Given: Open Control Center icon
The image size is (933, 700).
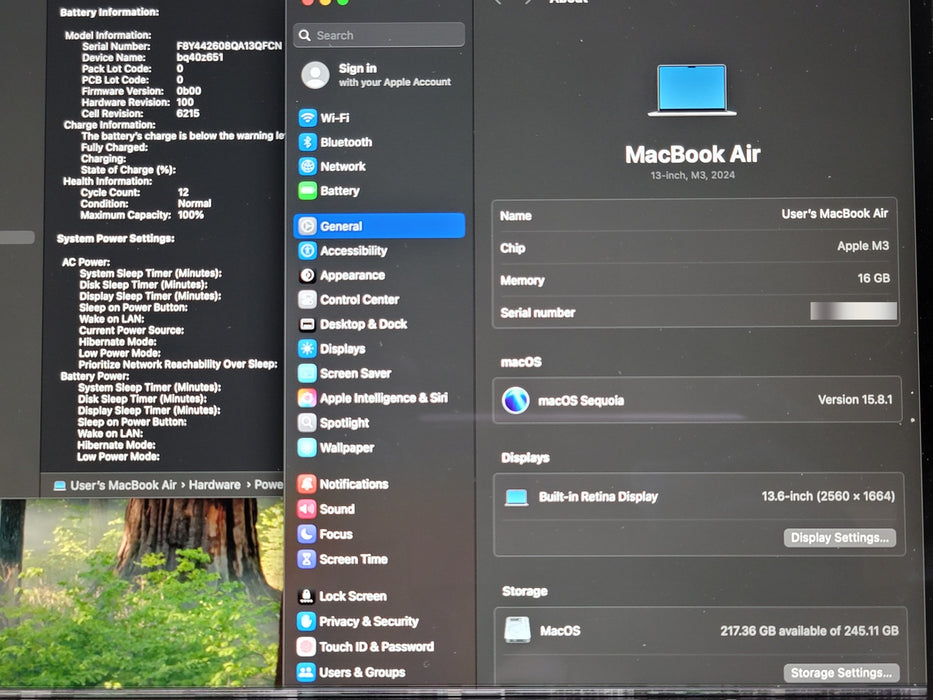Looking at the screenshot, I should (307, 299).
